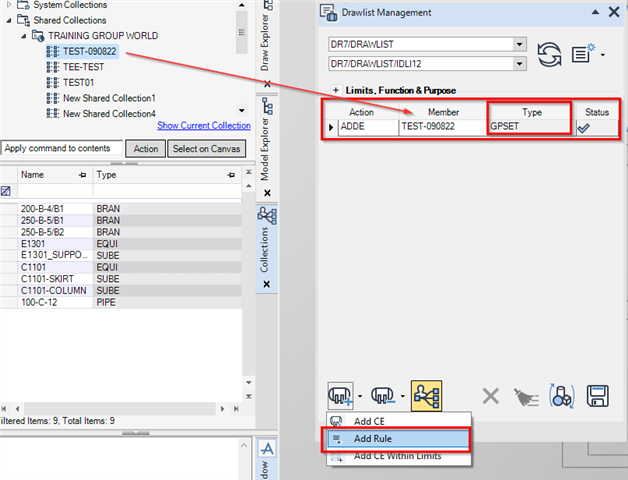The width and height of the screenshot is (628, 480).
Task: Click the synchronize 3D model icon
Action: coord(562,396)
